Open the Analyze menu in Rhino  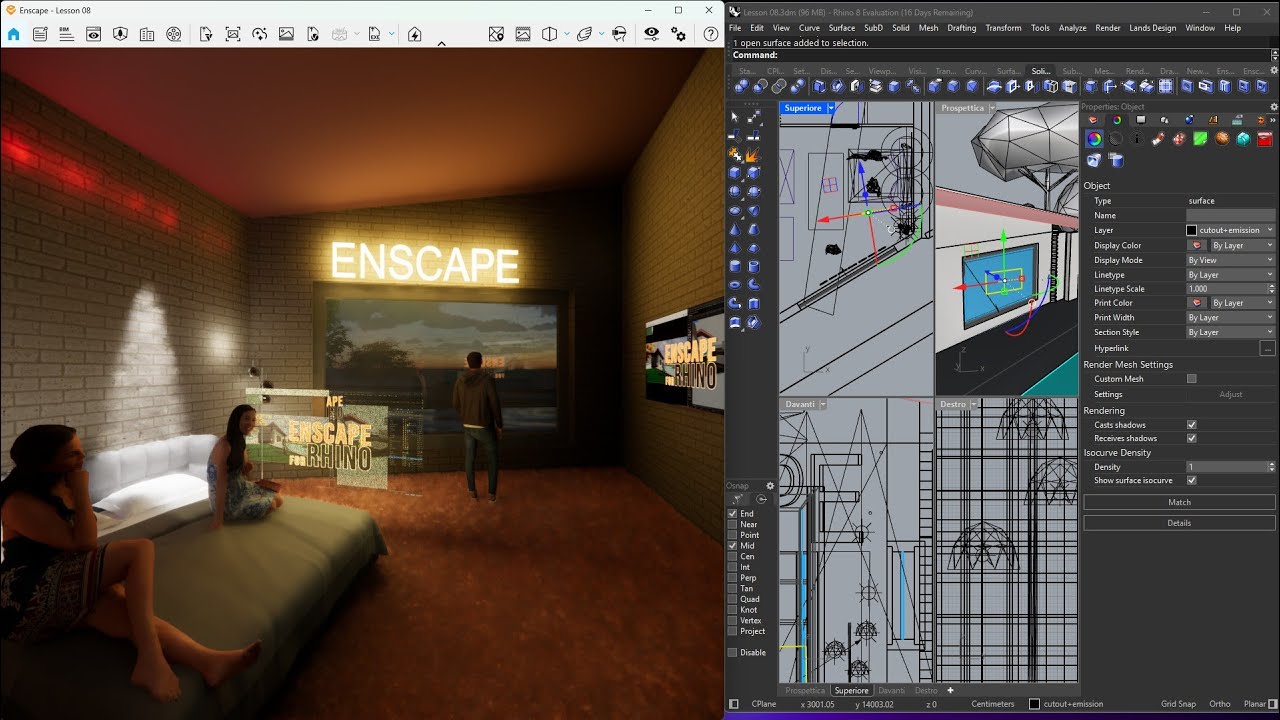pos(1072,28)
